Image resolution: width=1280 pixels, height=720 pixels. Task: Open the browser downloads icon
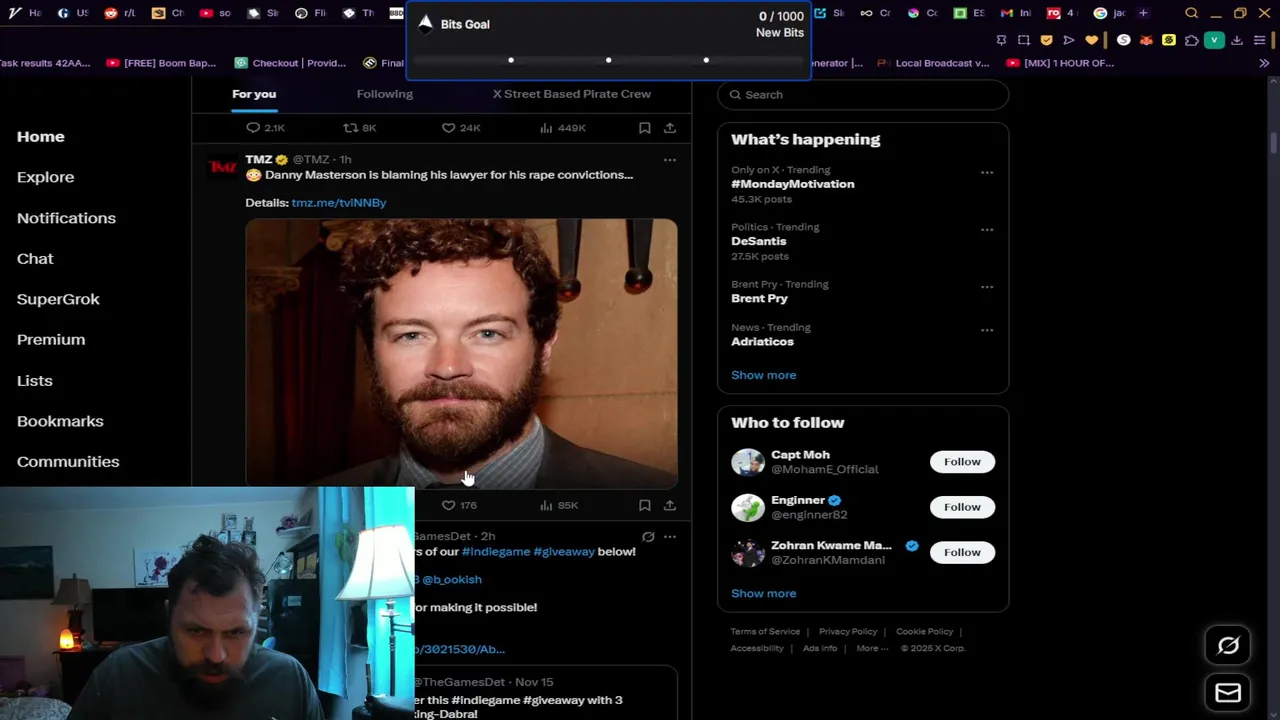[1237, 40]
